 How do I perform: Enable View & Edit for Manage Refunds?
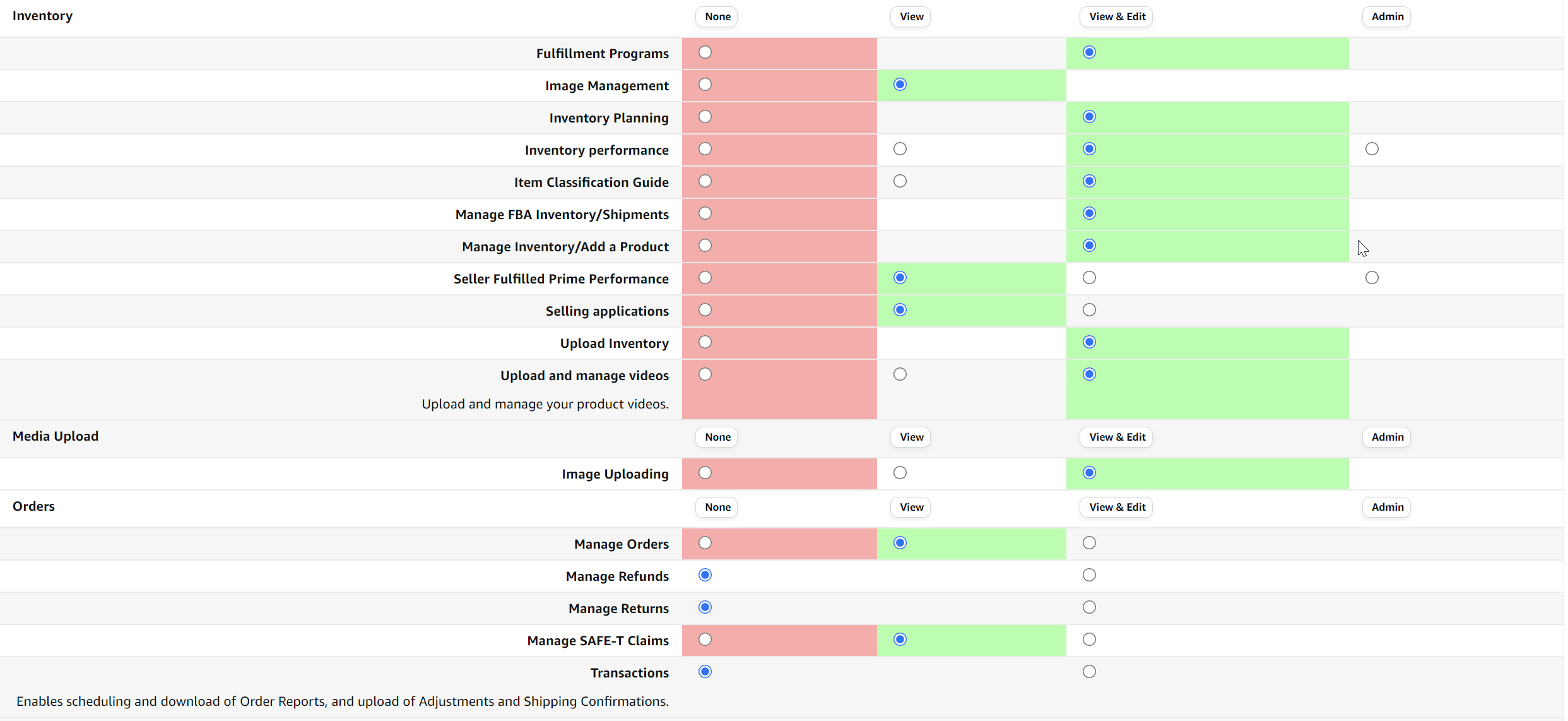(x=1088, y=575)
